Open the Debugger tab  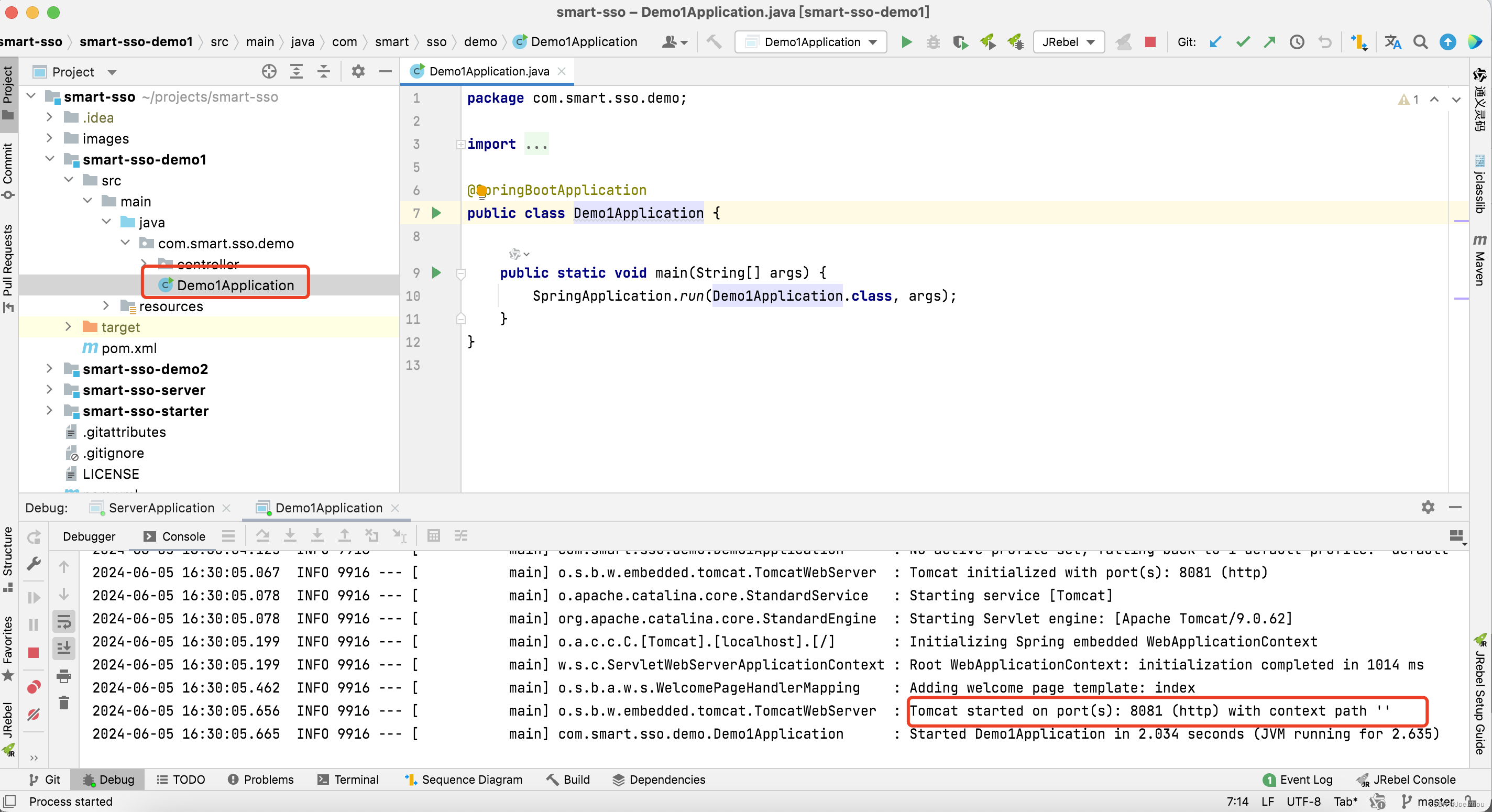click(x=89, y=536)
